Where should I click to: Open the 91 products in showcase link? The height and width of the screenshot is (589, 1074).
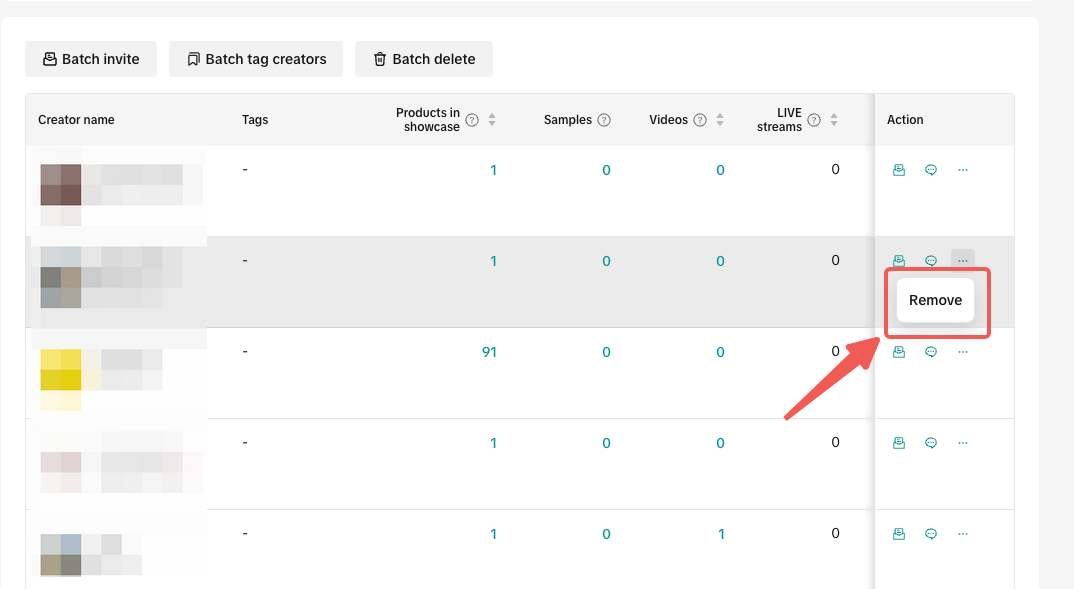tap(489, 352)
